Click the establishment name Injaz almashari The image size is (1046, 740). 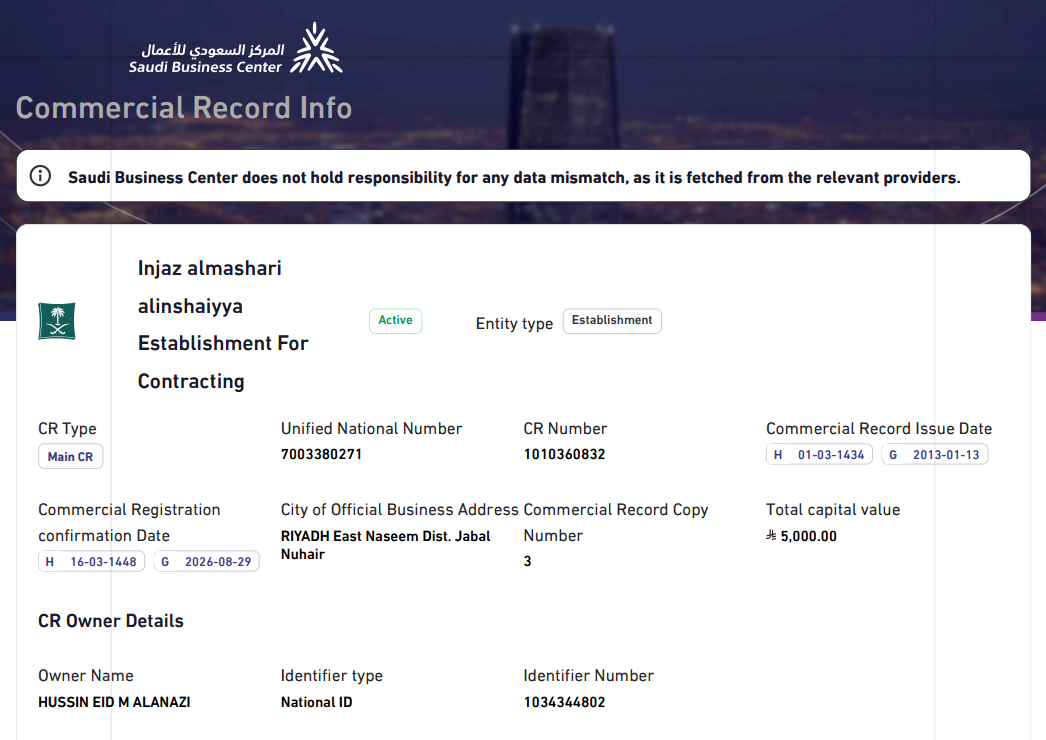coord(210,269)
